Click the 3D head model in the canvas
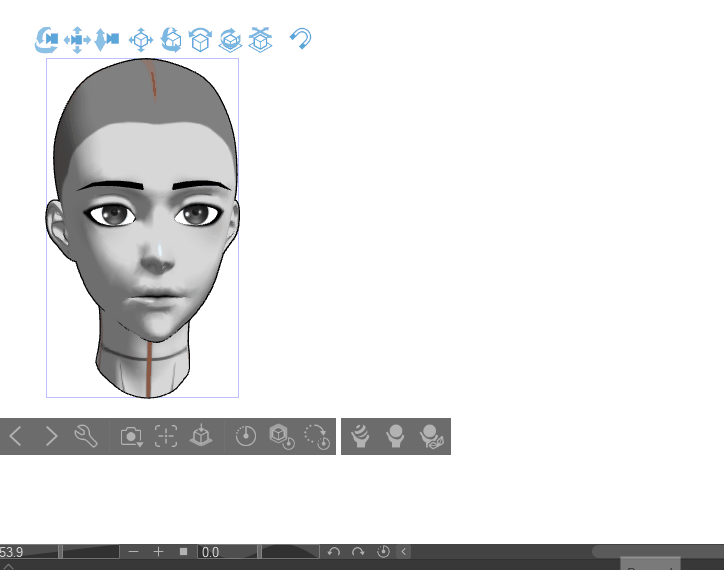The height and width of the screenshot is (570, 724). pos(143,228)
